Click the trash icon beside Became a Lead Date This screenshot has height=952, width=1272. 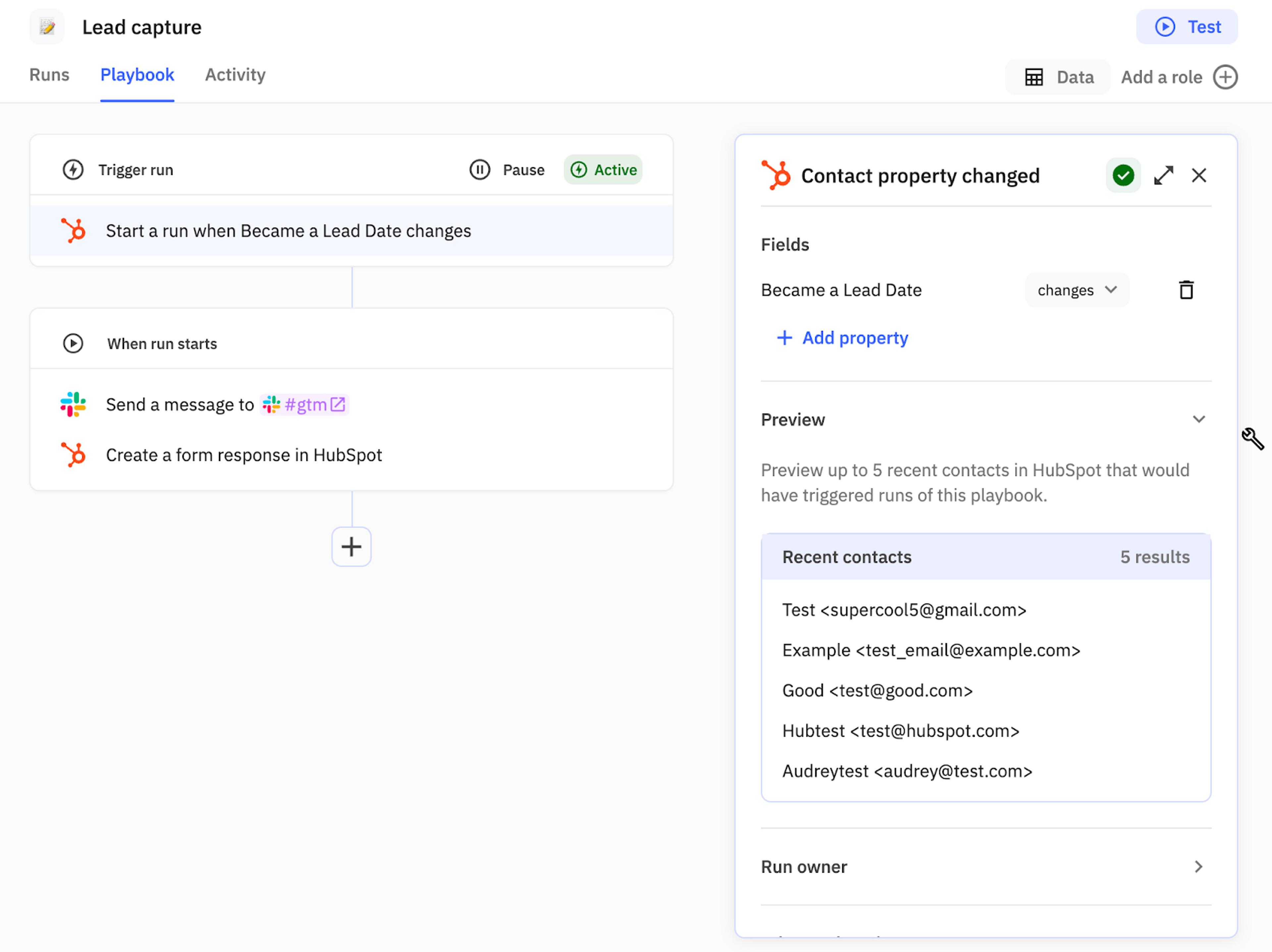point(1186,290)
